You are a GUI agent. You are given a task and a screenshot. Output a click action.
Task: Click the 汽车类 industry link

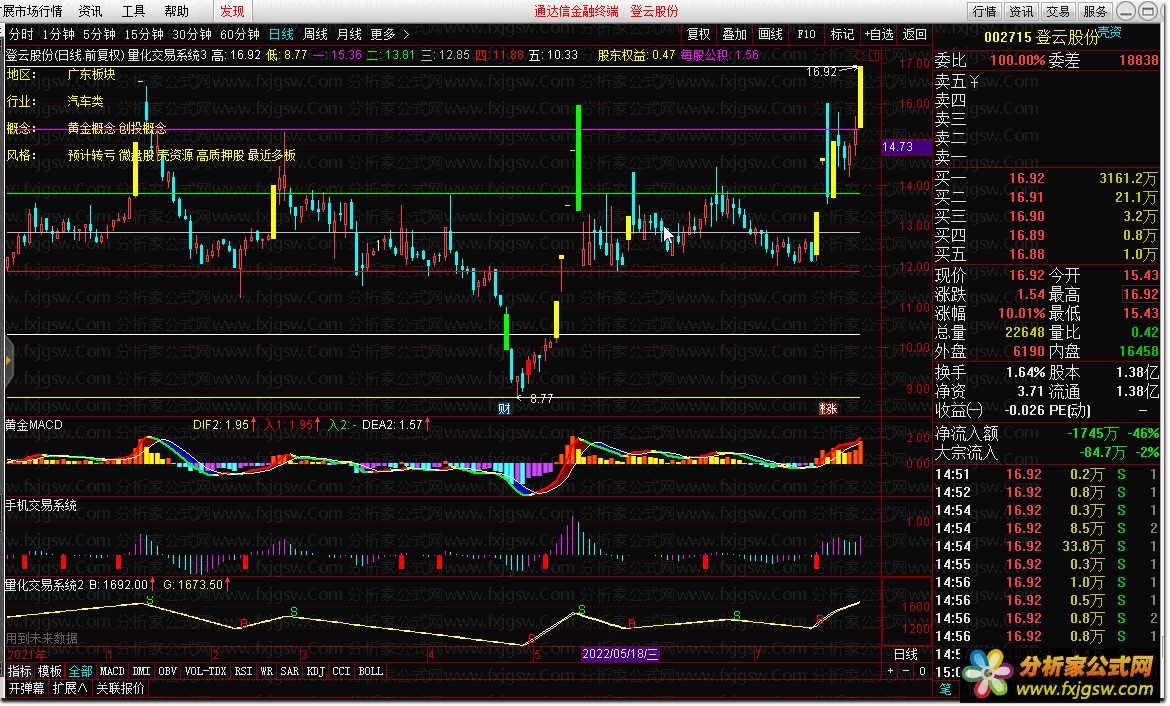point(86,101)
